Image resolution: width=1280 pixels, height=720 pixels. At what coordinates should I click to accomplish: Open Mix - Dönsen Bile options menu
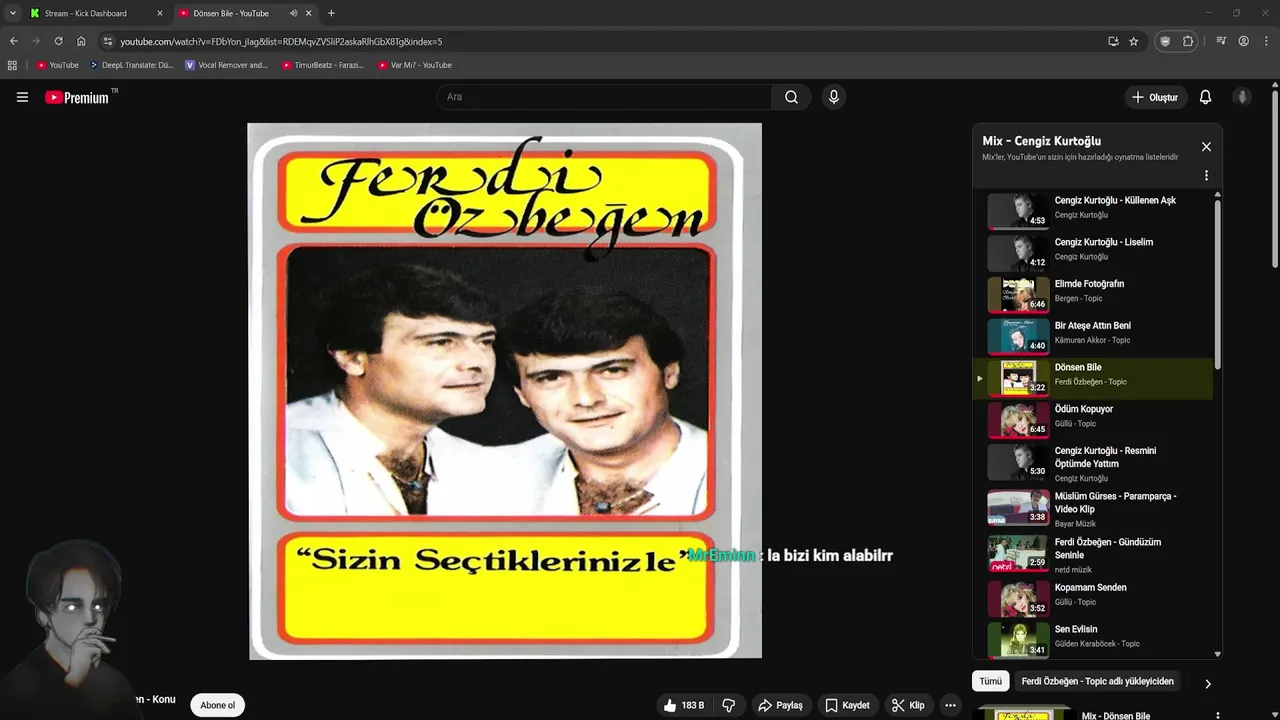pyautogui.click(x=1217, y=715)
